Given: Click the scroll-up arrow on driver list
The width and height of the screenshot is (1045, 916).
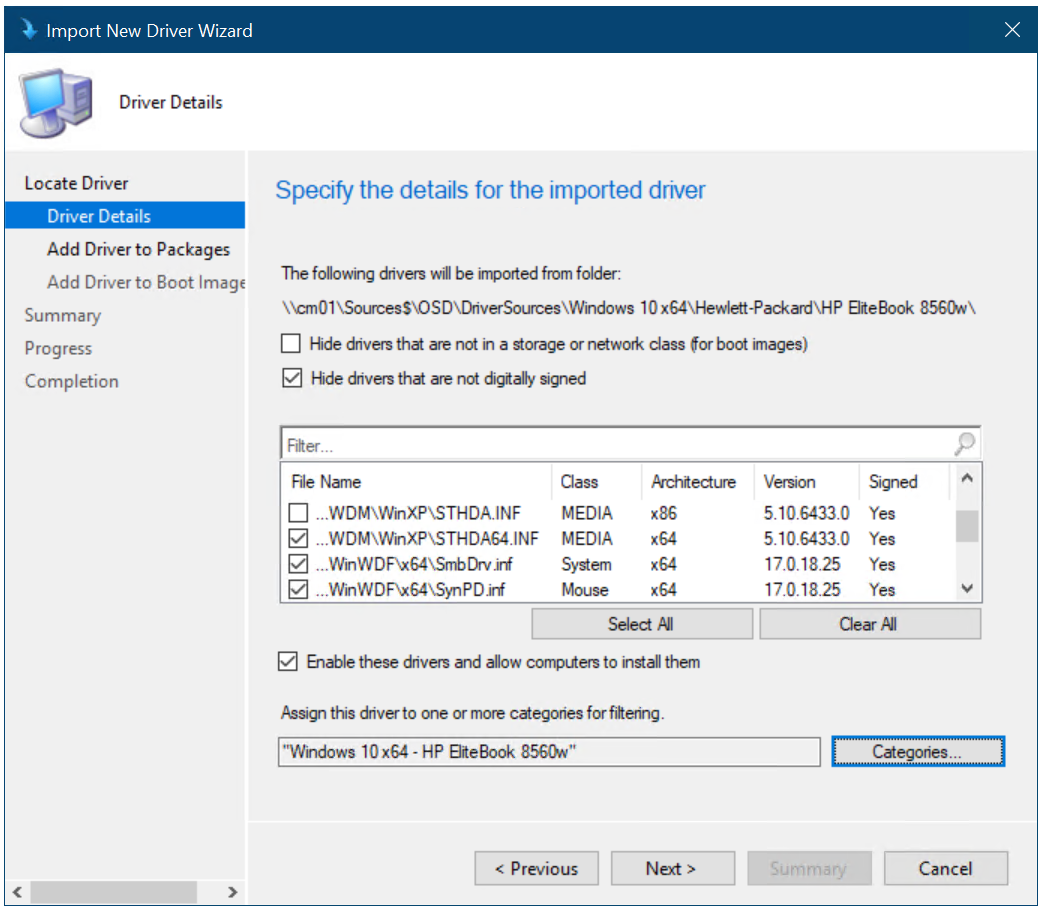Looking at the screenshot, I should pos(966,478).
